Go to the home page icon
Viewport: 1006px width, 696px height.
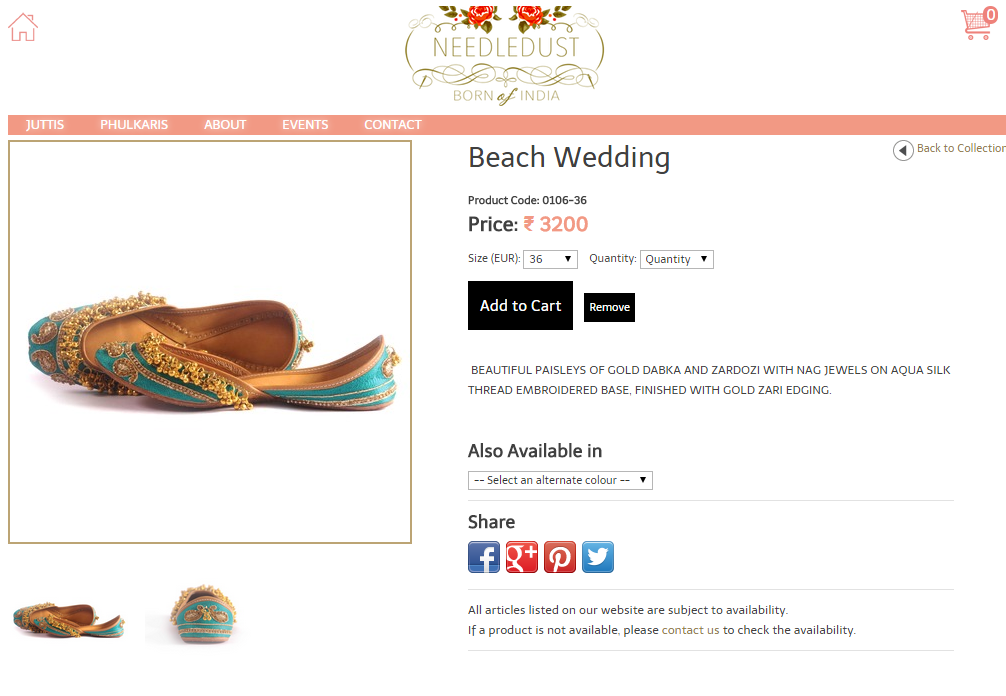point(23,27)
